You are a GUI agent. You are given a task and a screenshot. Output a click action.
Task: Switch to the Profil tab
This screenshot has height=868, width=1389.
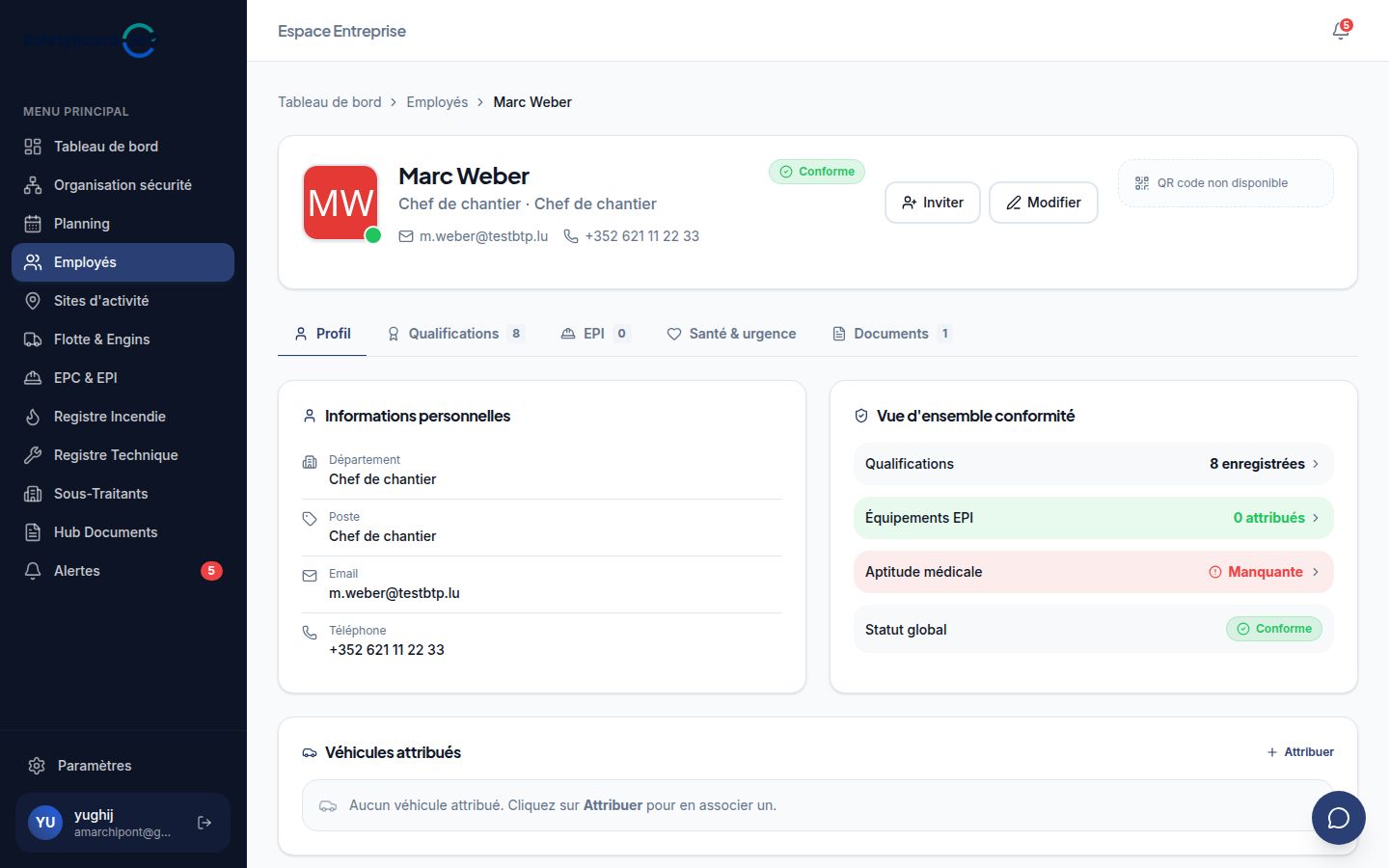(322, 334)
